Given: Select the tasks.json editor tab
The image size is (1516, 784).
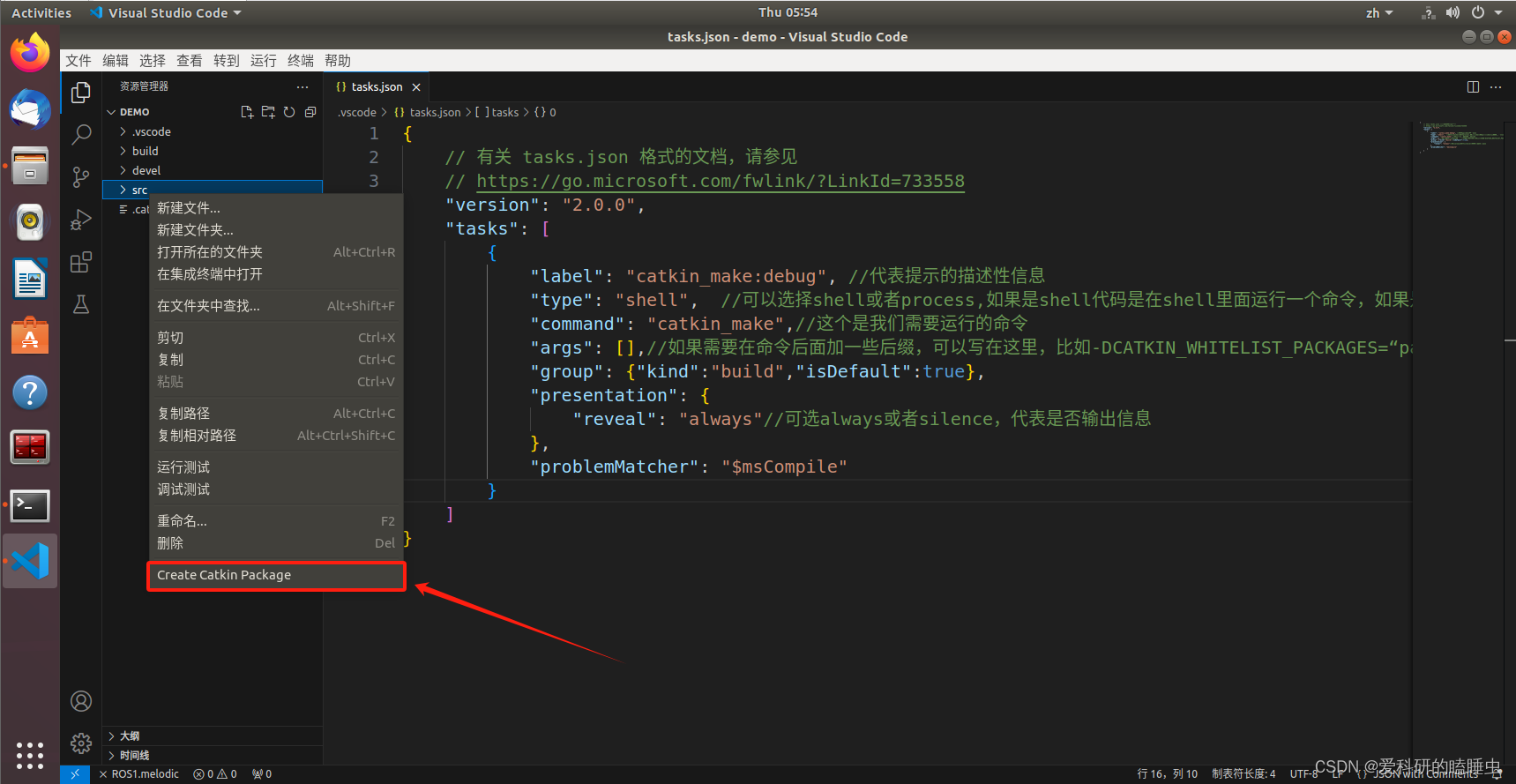Looking at the screenshot, I should click(377, 86).
